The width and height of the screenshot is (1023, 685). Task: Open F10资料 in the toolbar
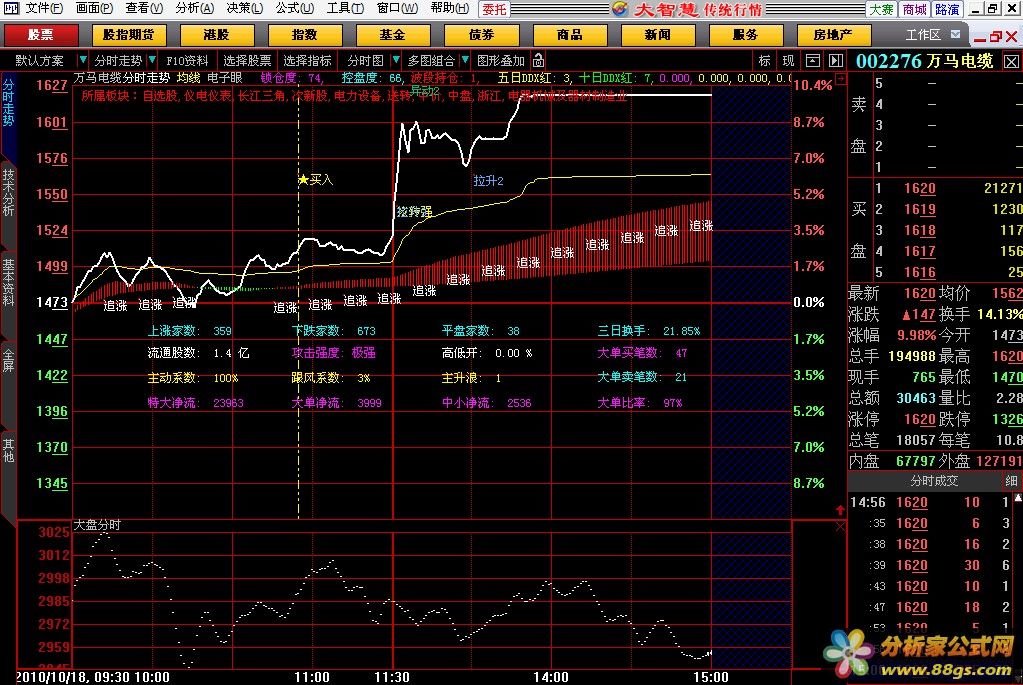tap(187, 61)
